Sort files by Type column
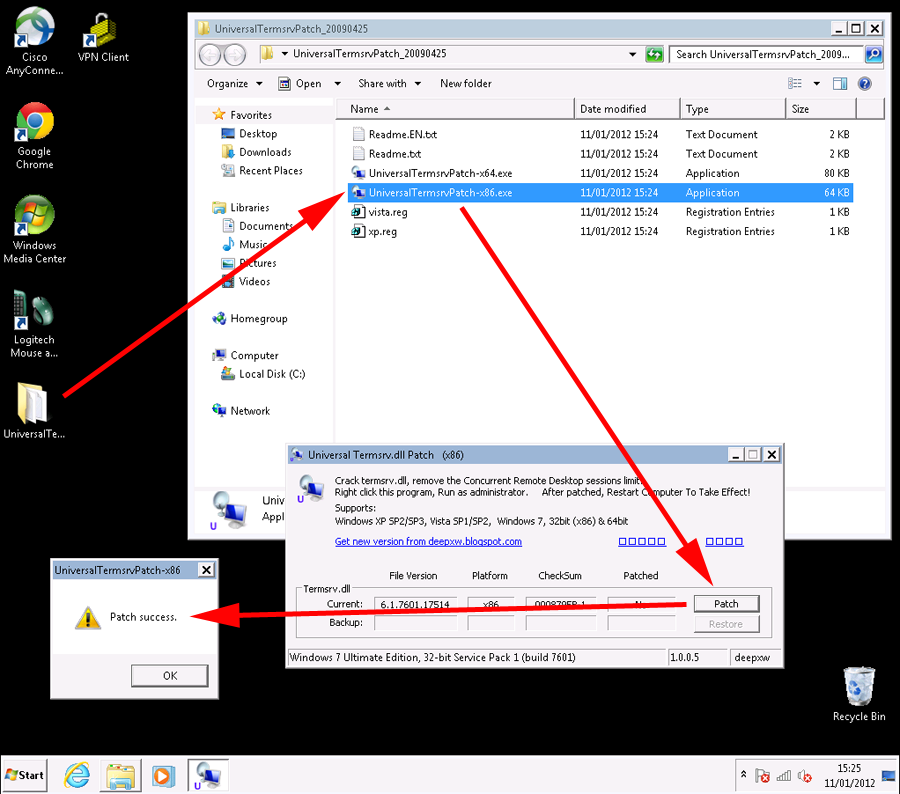The image size is (900, 794). (732, 109)
